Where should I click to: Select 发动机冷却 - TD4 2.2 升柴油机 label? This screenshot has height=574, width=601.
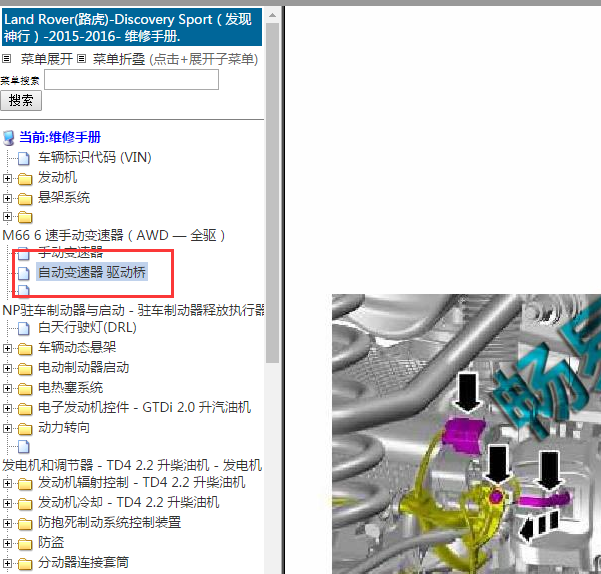point(128,502)
